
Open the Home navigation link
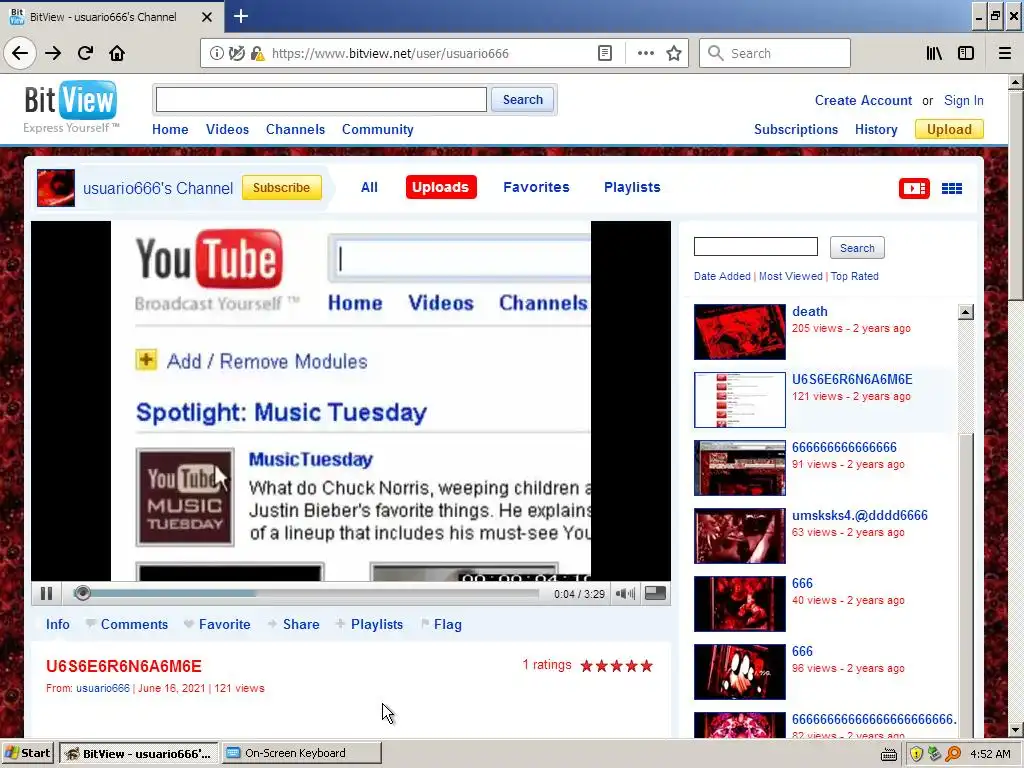pos(170,129)
